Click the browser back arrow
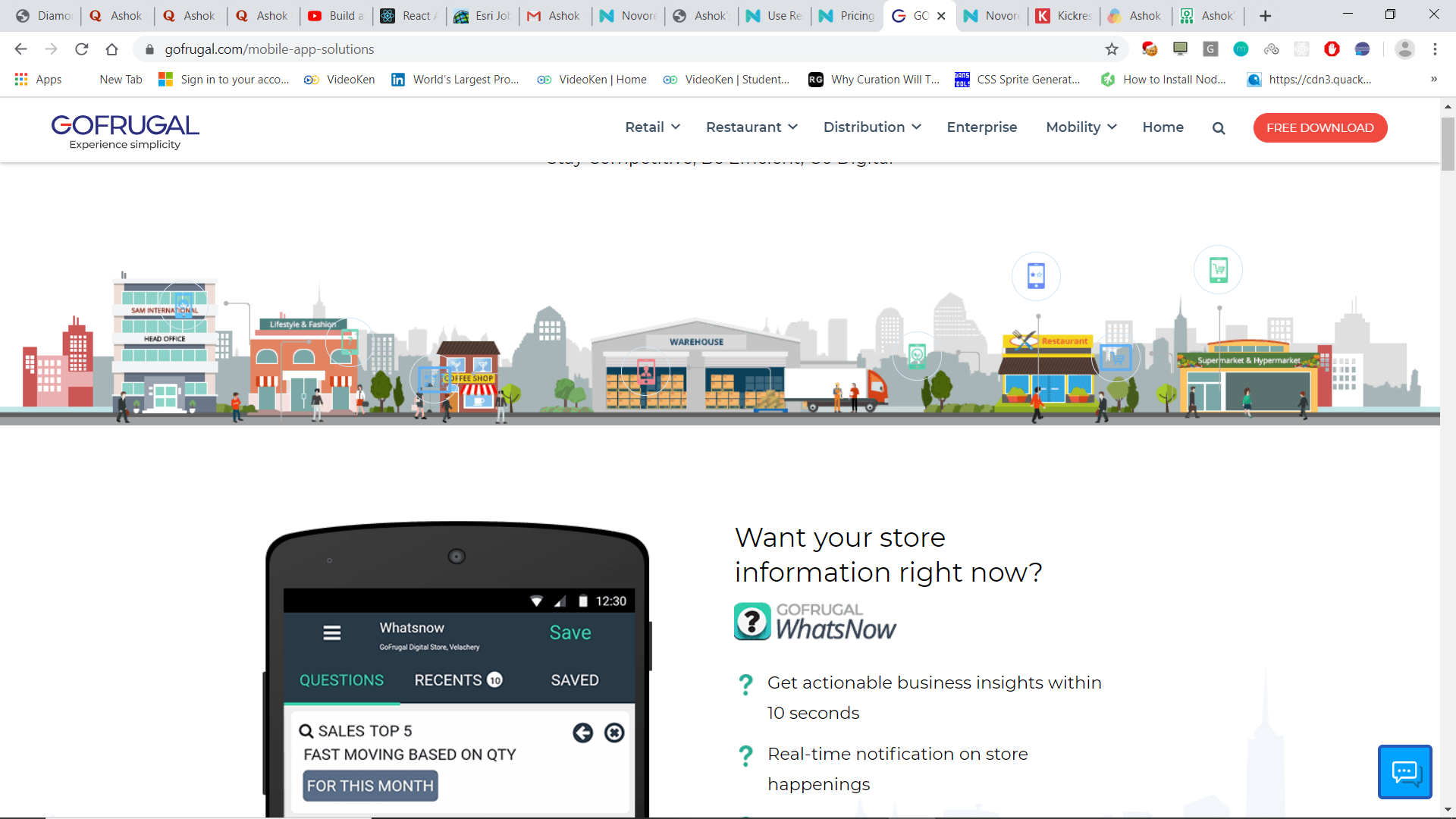1456x819 pixels. coord(20,49)
